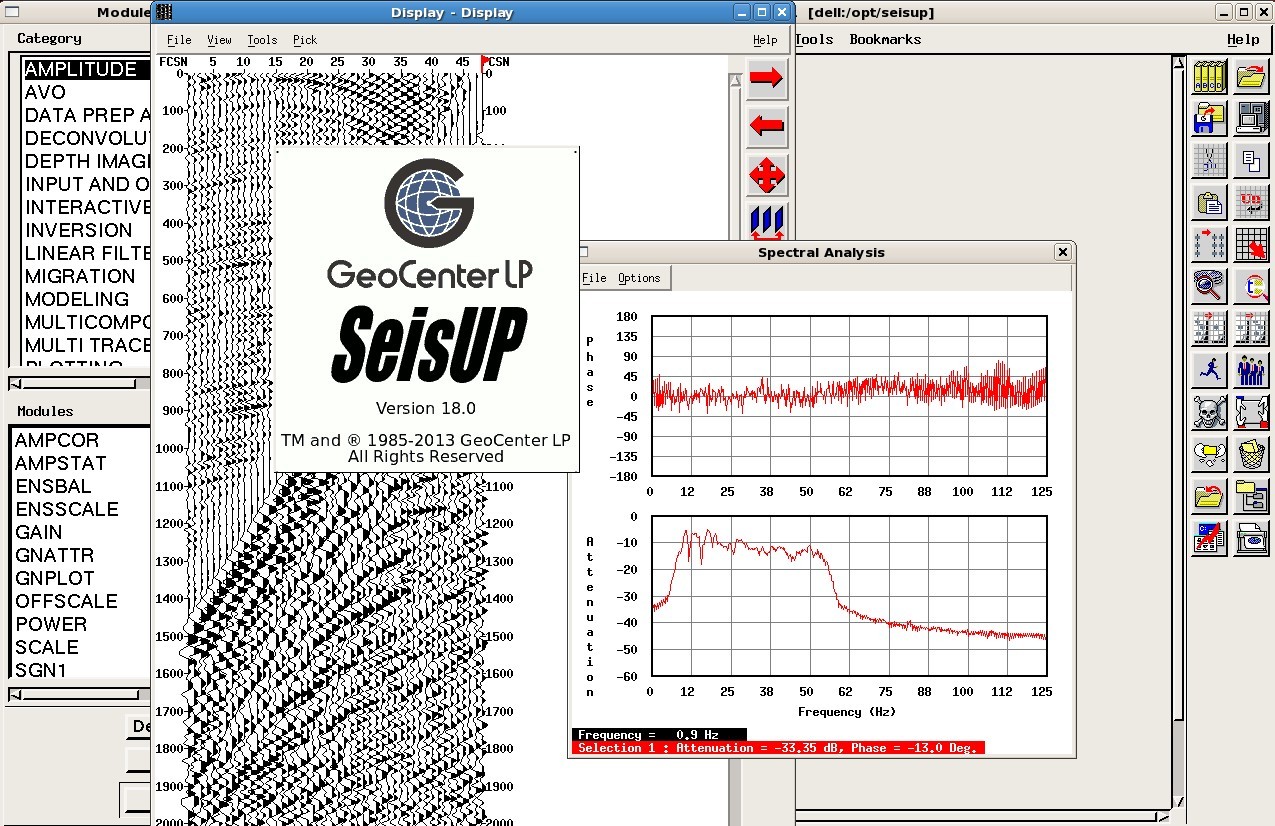This screenshot has width=1275, height=826.
Task: Click the red CSN marker flag
Action: pyautogui.click(x=487, y=61)
